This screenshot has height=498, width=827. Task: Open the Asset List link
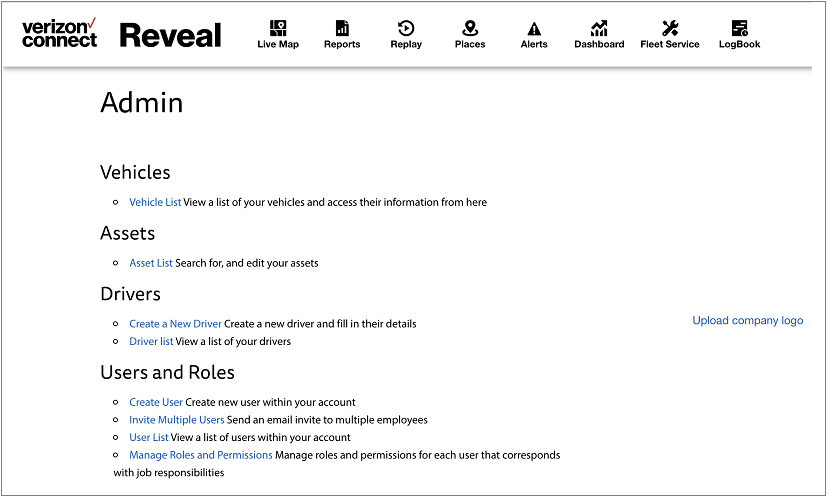[x=151, y=263]
